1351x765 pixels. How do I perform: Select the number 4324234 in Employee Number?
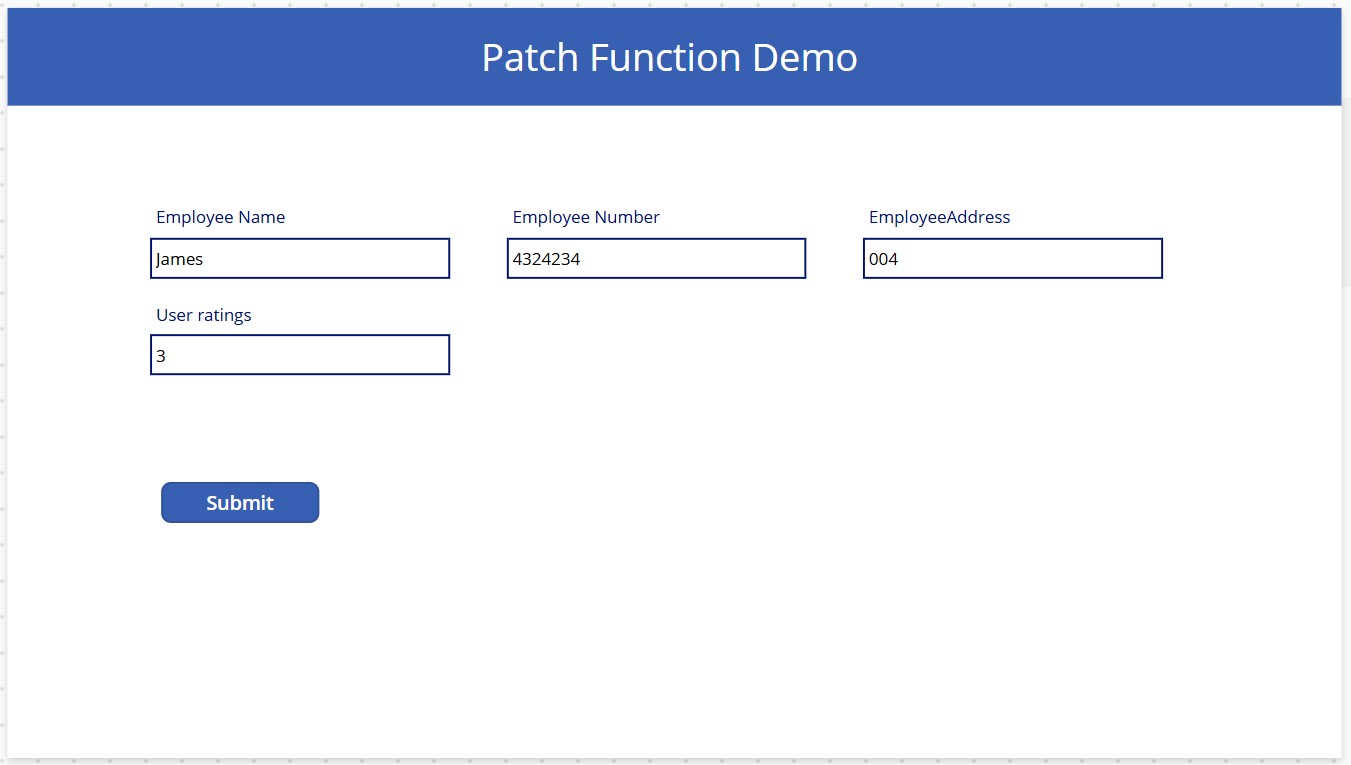coord(546,258)
